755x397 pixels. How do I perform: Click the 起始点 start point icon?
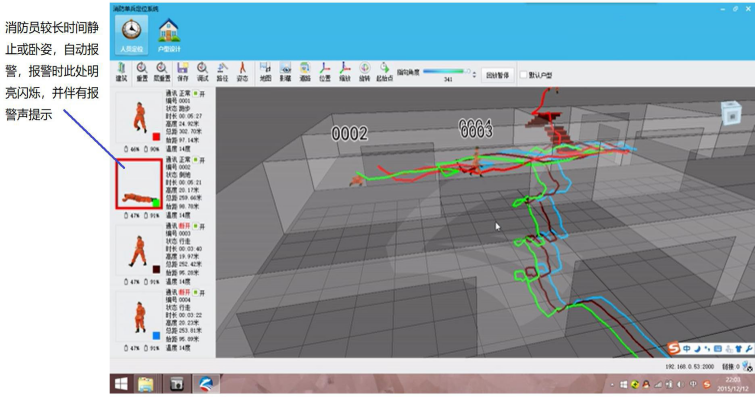pyautogui.click(x=384, y=71)
